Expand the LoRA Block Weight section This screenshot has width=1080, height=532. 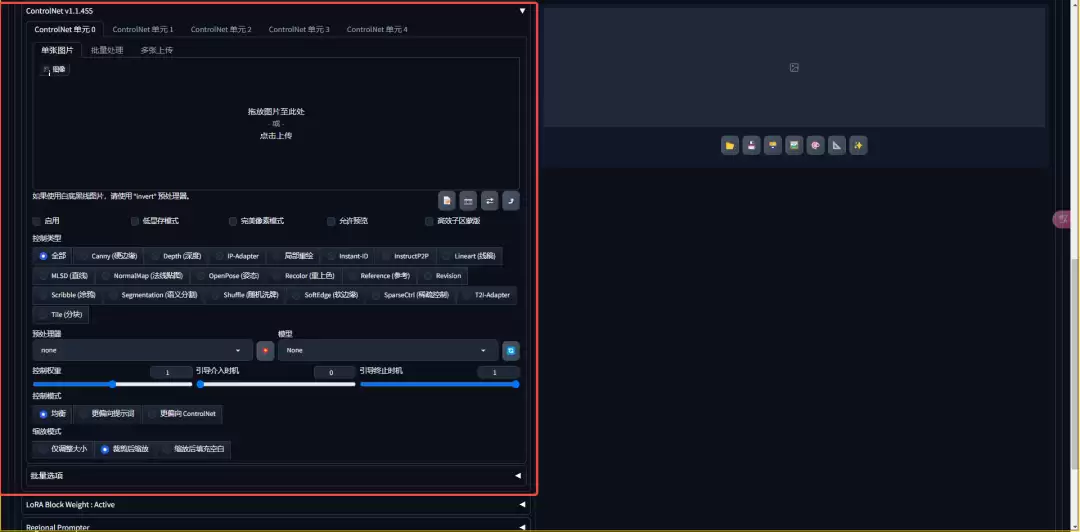click(x=276, y=504)
